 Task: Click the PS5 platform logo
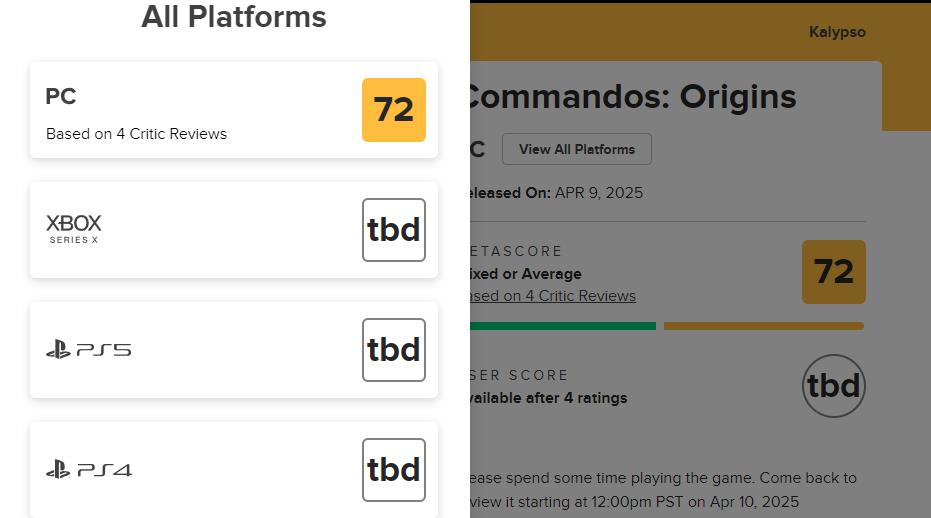[x=88, y=350]
